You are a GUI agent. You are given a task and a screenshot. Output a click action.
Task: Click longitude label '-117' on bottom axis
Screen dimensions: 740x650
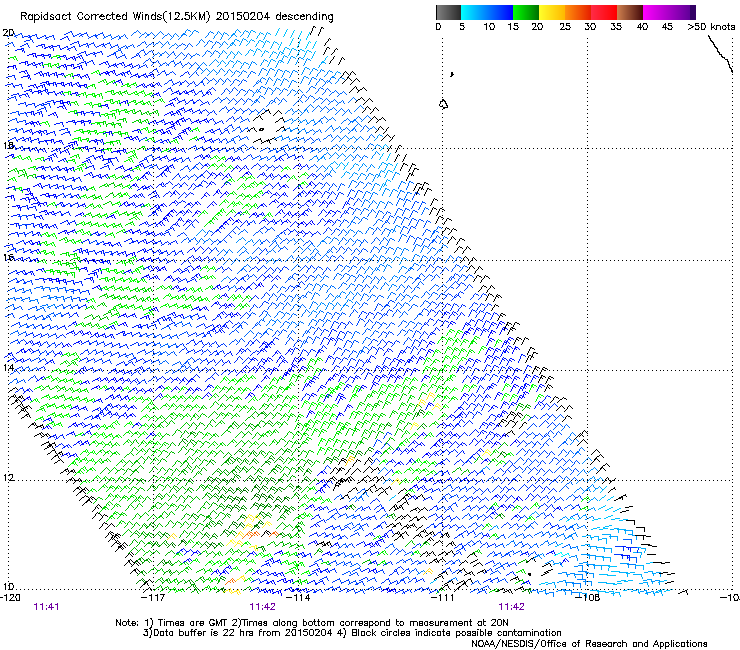[154, 598]
